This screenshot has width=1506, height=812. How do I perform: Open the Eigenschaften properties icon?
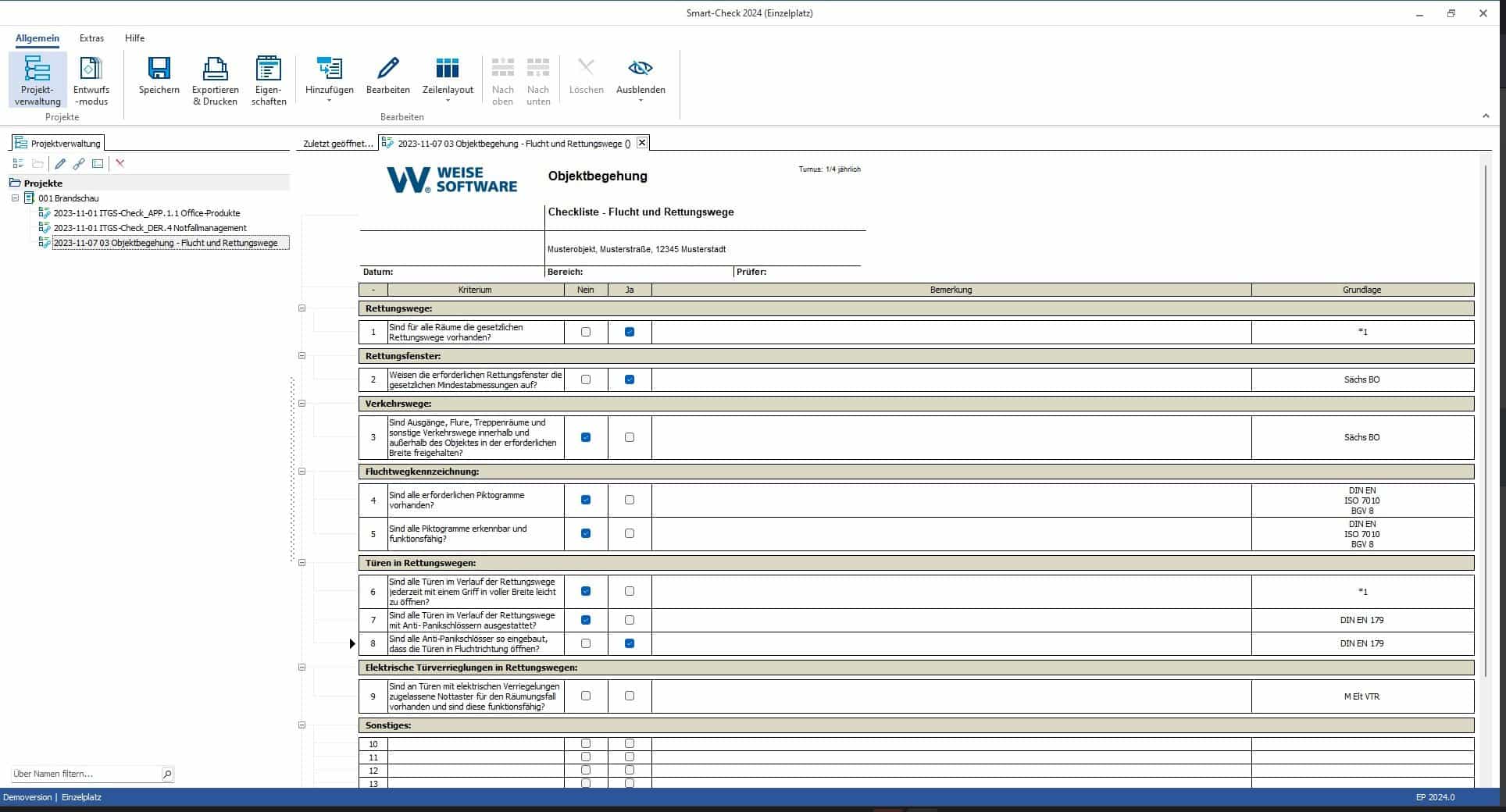point(269,69)
